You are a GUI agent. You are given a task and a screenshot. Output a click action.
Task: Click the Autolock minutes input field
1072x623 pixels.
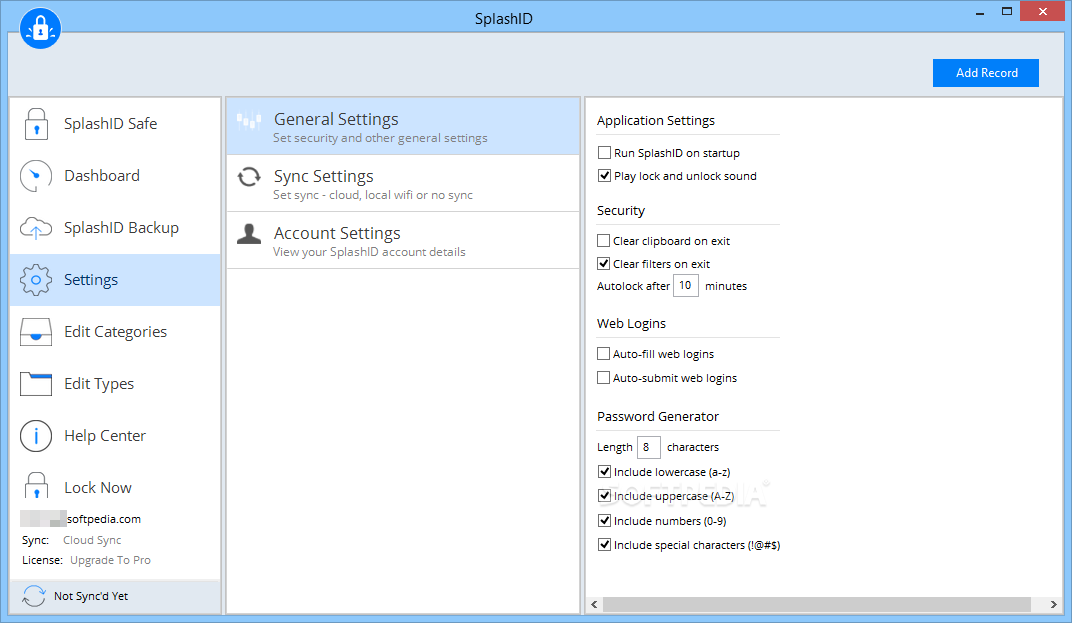[x=686, y=285]
